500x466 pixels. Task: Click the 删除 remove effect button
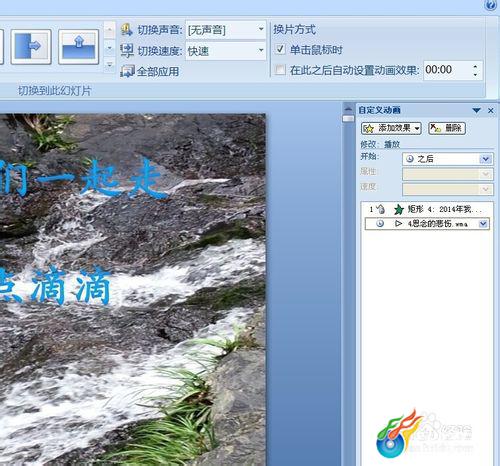coord(447,128)
